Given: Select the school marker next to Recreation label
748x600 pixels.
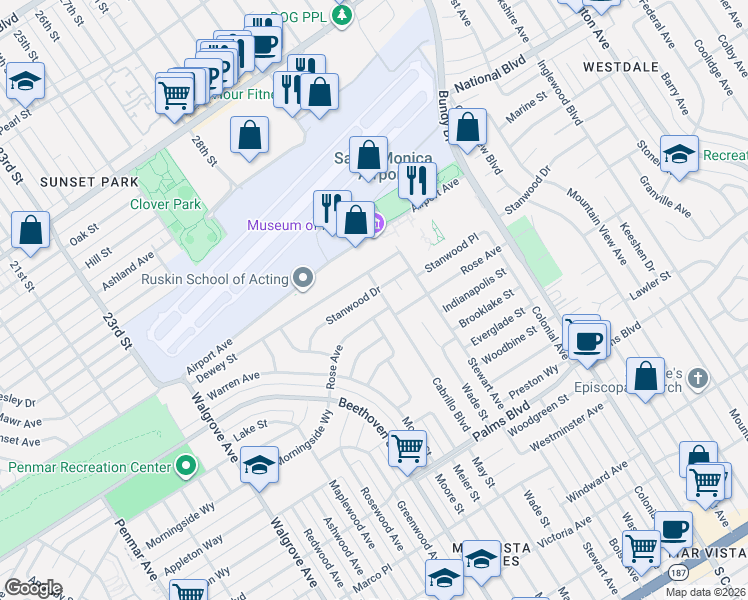Looking at the screenshot, I should (x=679, y=155).
